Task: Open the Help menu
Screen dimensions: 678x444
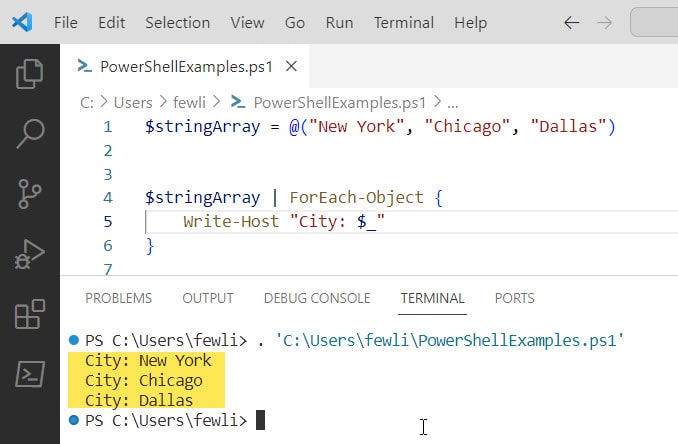Action: click(470, 22)
